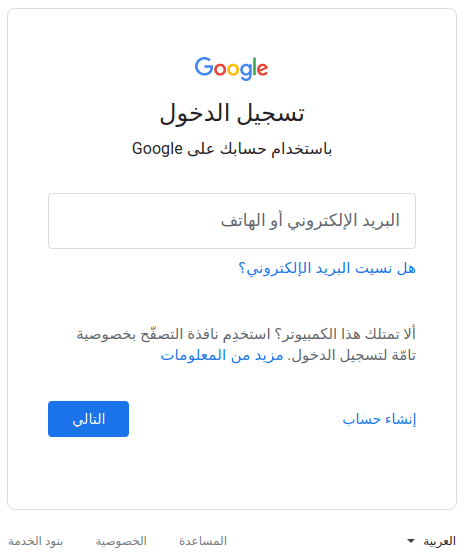Open the هل نسيت البريد الإلكتروني؟ link
Viewport: 469px width, 558px height.
(327, 268)
